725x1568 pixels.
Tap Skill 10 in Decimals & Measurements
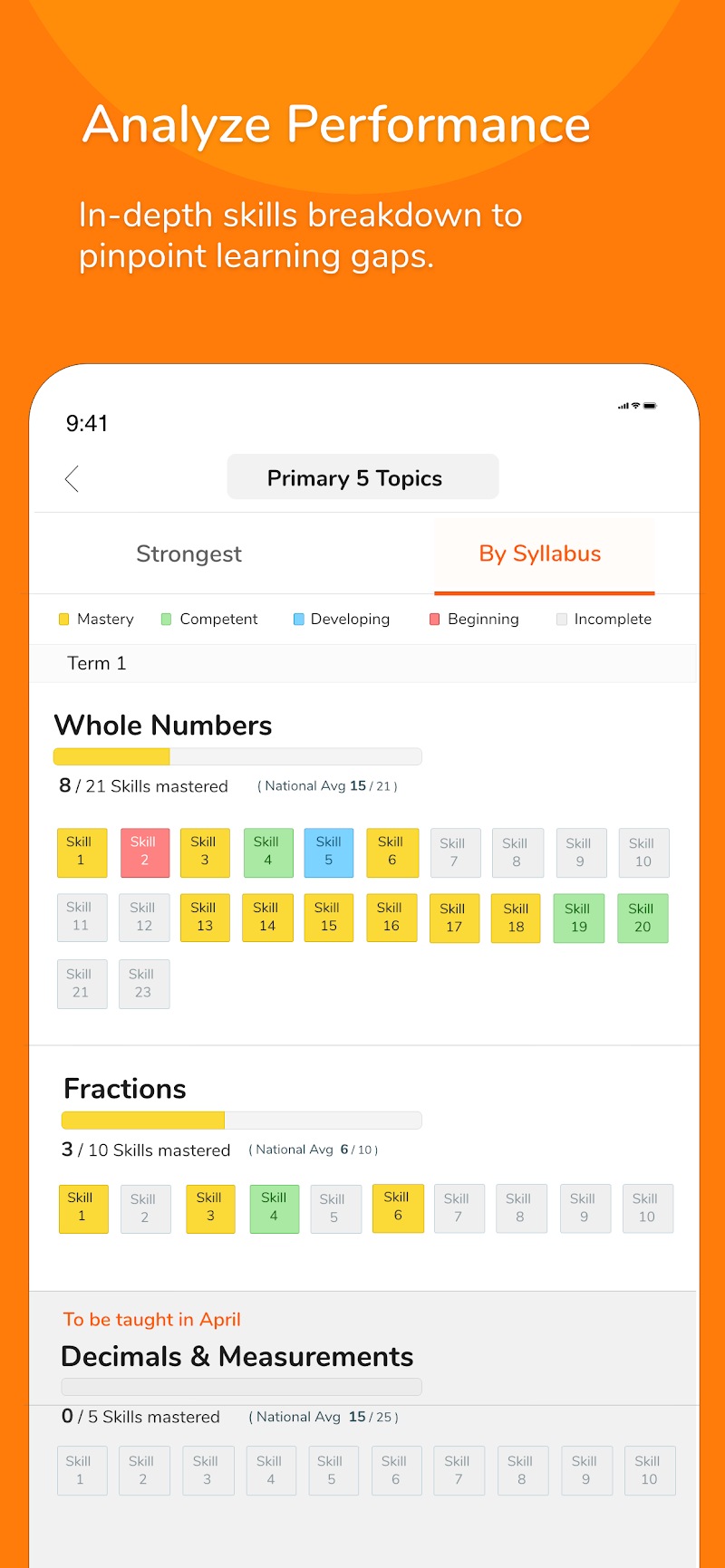(x=649, y=1470)
